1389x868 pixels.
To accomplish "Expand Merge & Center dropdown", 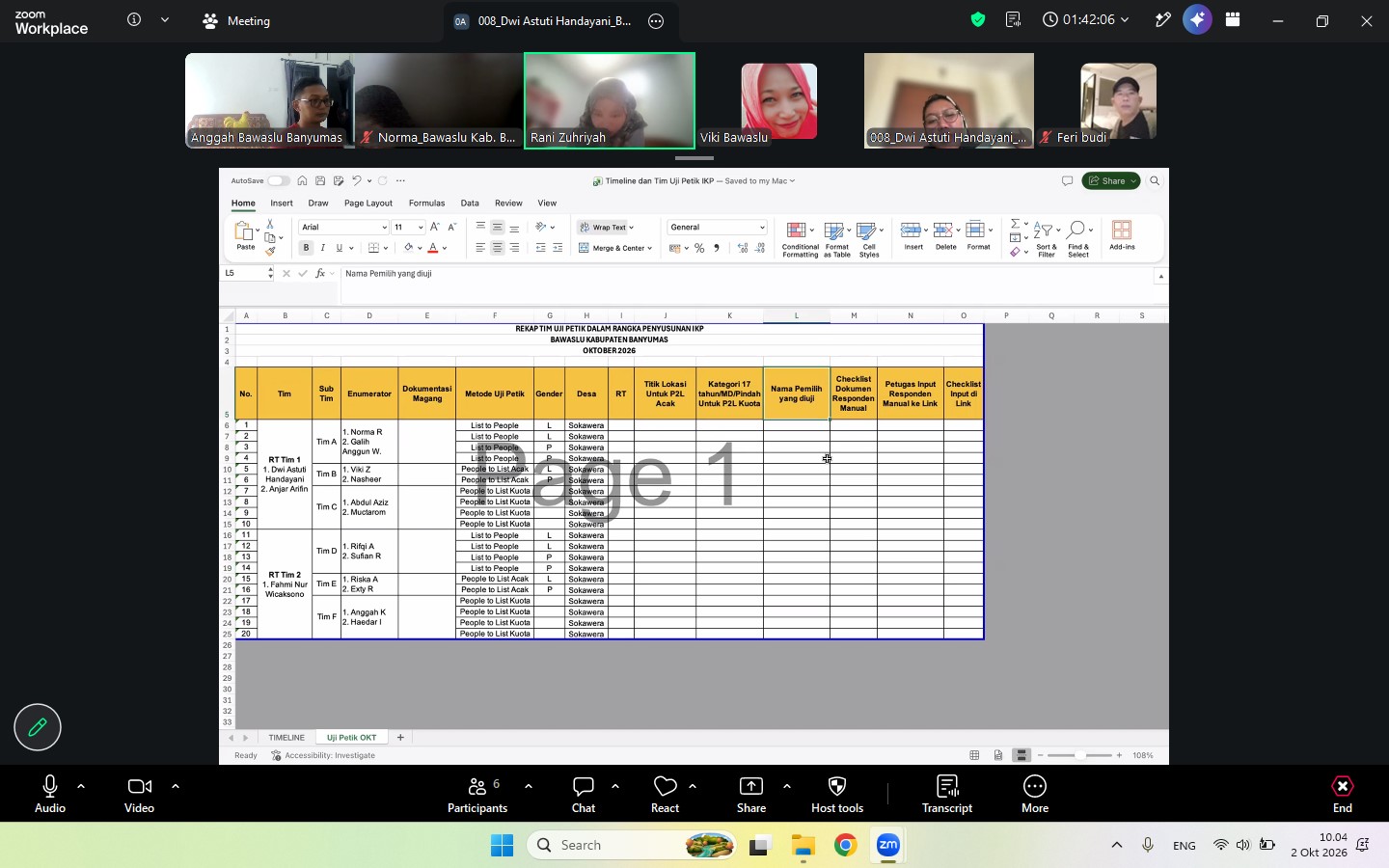I will tap(650, 248).
